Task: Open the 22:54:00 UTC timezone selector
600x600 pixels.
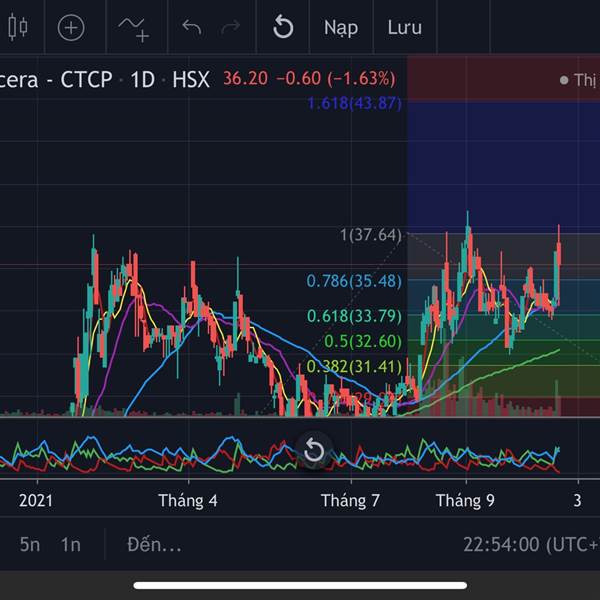Action: 529,545
